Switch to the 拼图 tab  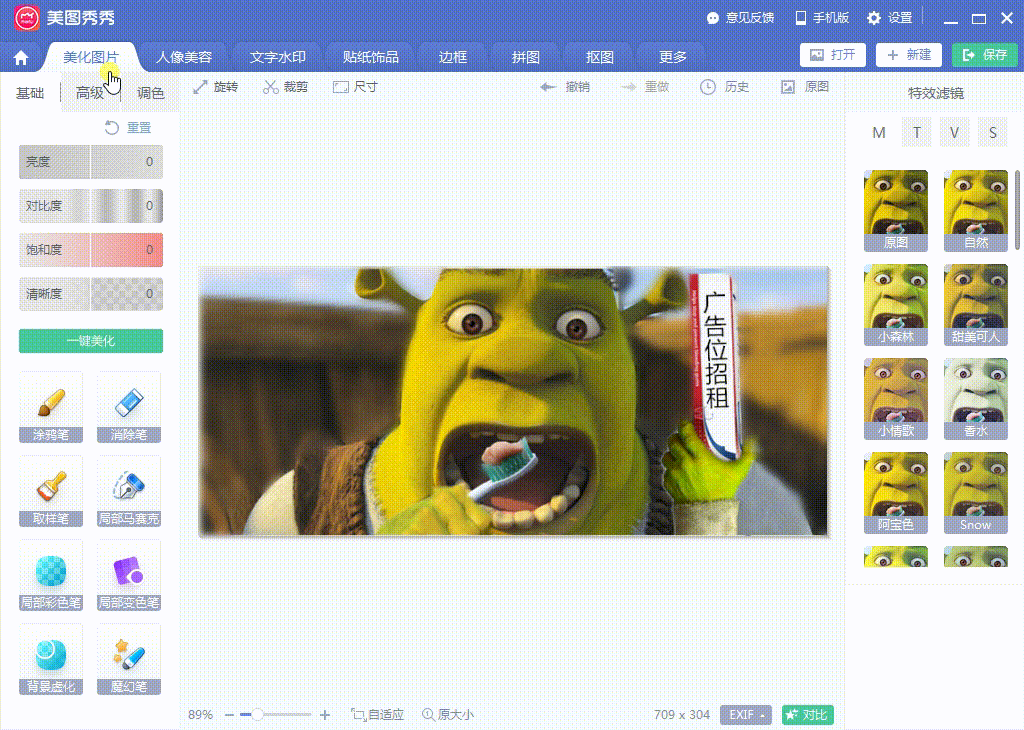(x=526, y=57)
